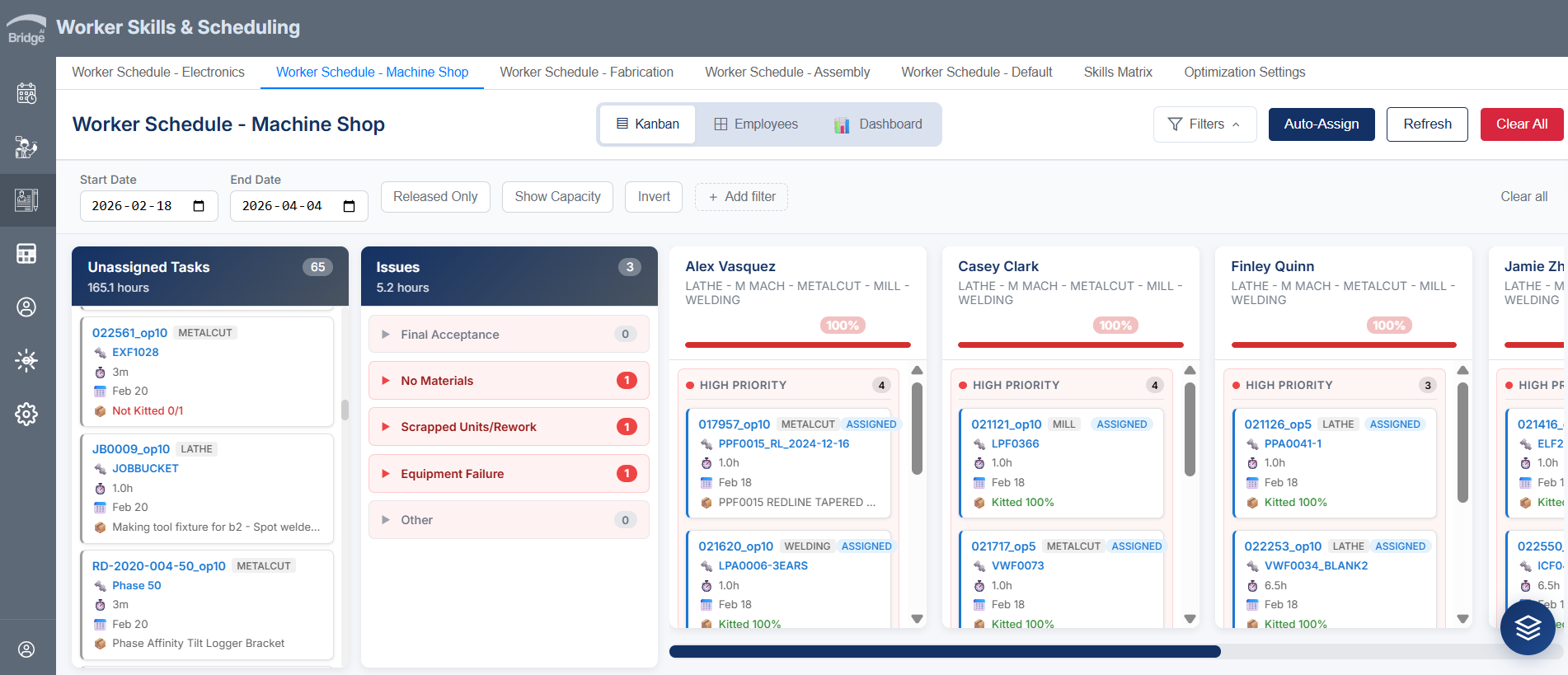Open the floating layers stack button

1528,628
